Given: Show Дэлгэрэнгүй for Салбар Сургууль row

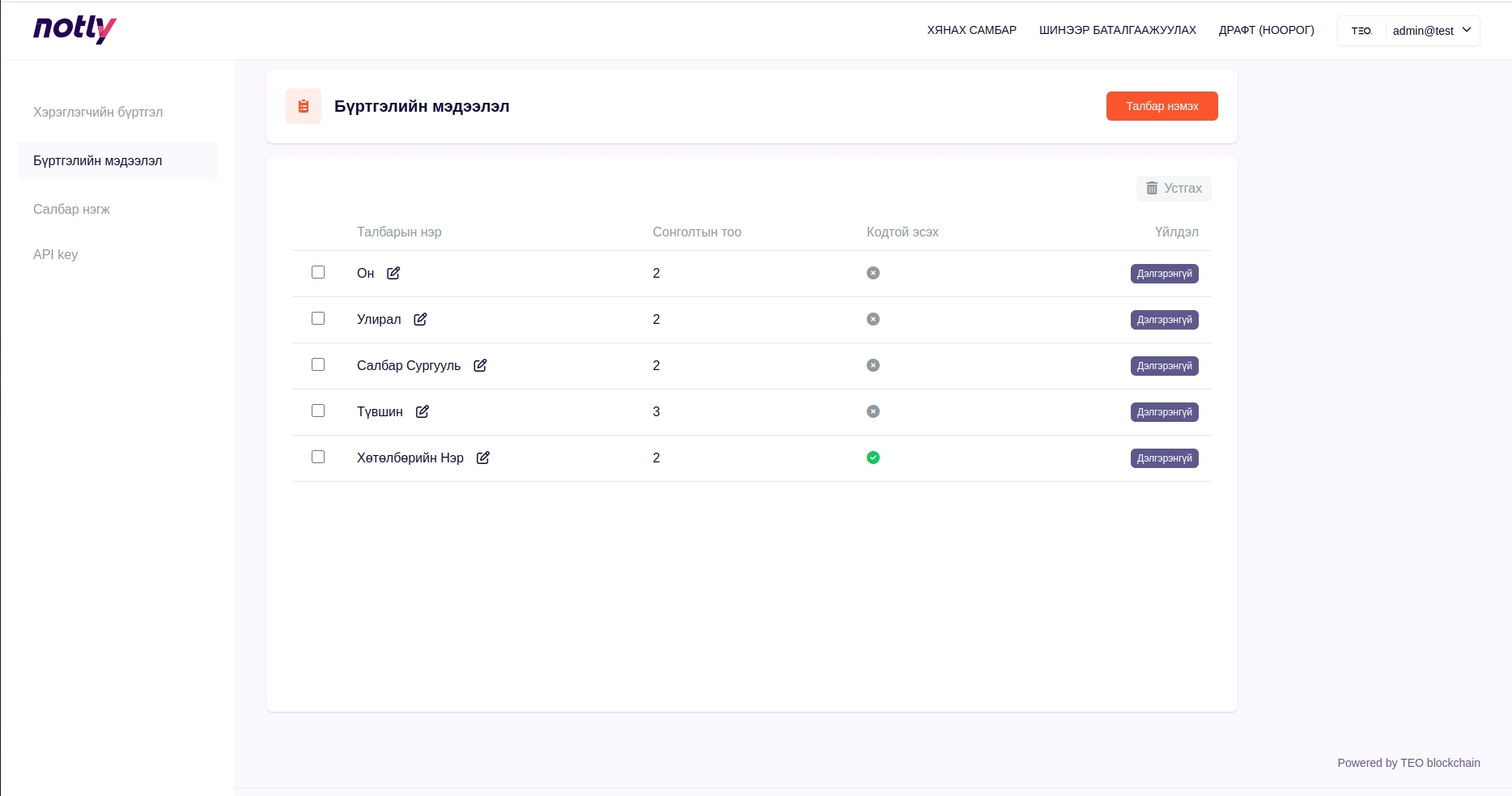Looking at the screenshot, I should click(x=1164, y=366).
